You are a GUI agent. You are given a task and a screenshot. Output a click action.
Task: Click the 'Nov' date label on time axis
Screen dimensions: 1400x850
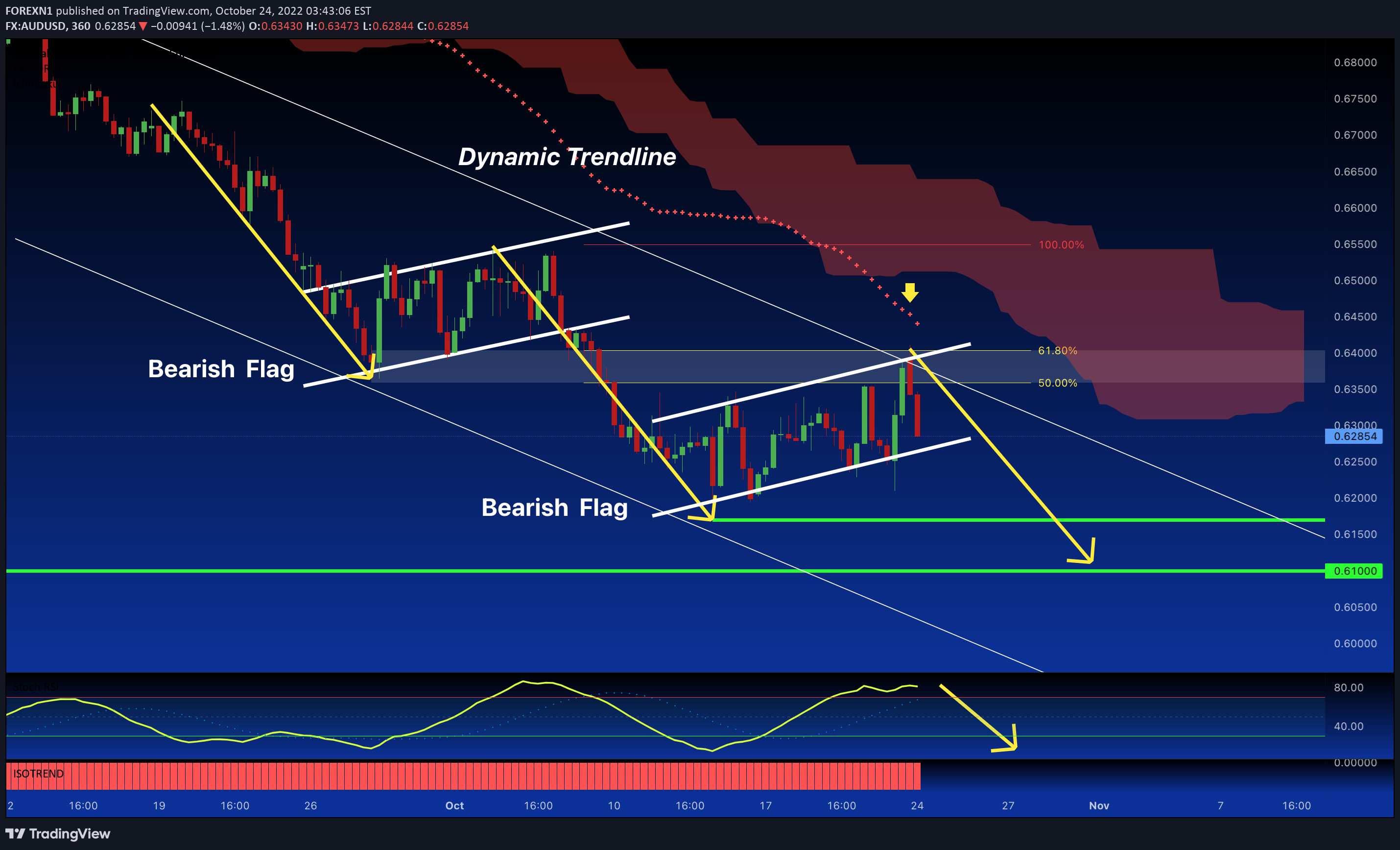[x=1099, y=805]
